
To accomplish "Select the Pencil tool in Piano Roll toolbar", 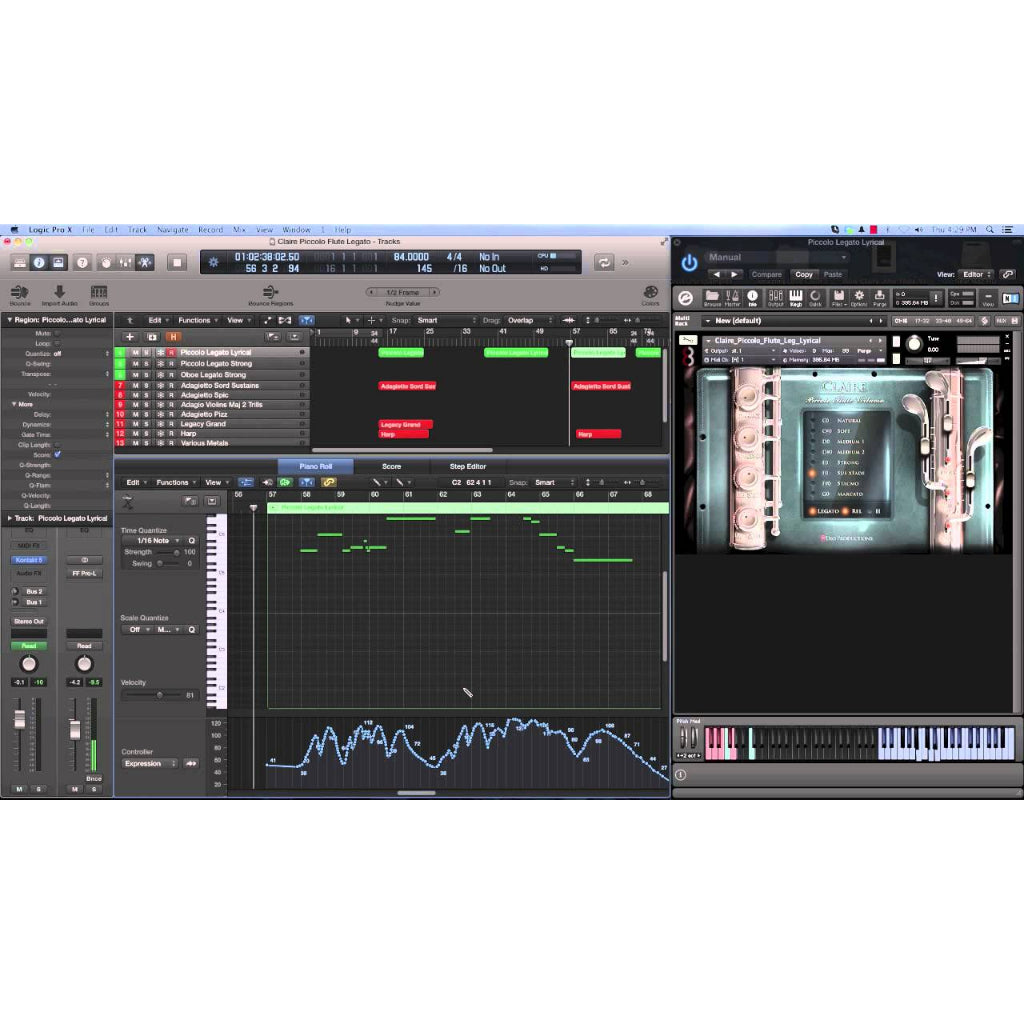I will 376,482.
